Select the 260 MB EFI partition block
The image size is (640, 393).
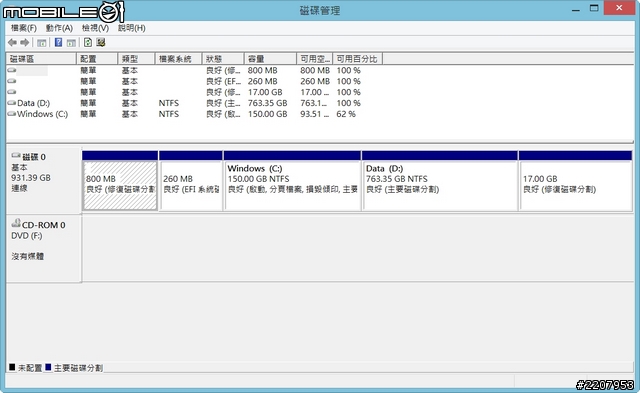[191, 185]
